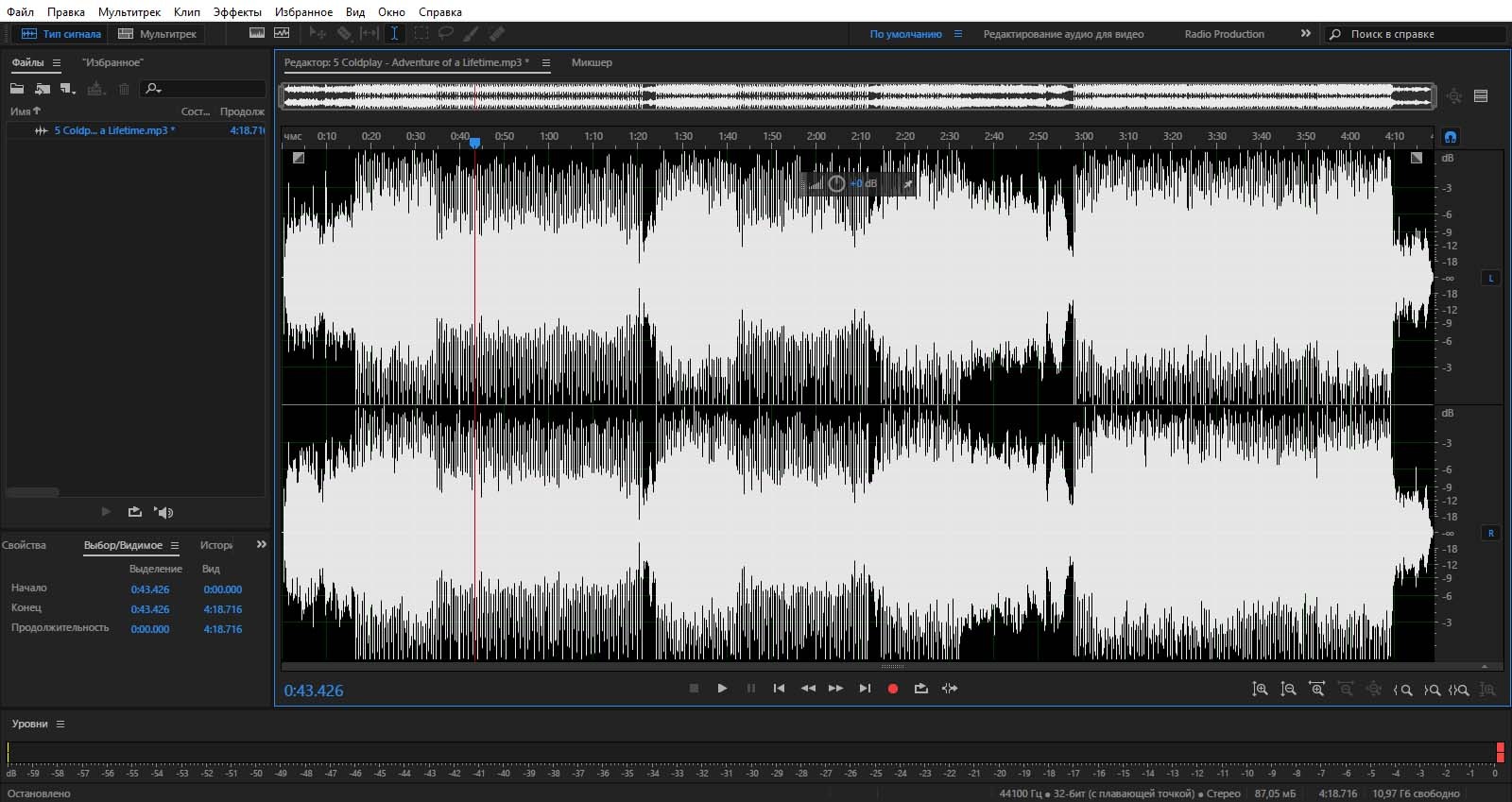Click Zoom to in point icon
The height and width of the screenshot is (802, 1512).
click(x=1402, y=690)
